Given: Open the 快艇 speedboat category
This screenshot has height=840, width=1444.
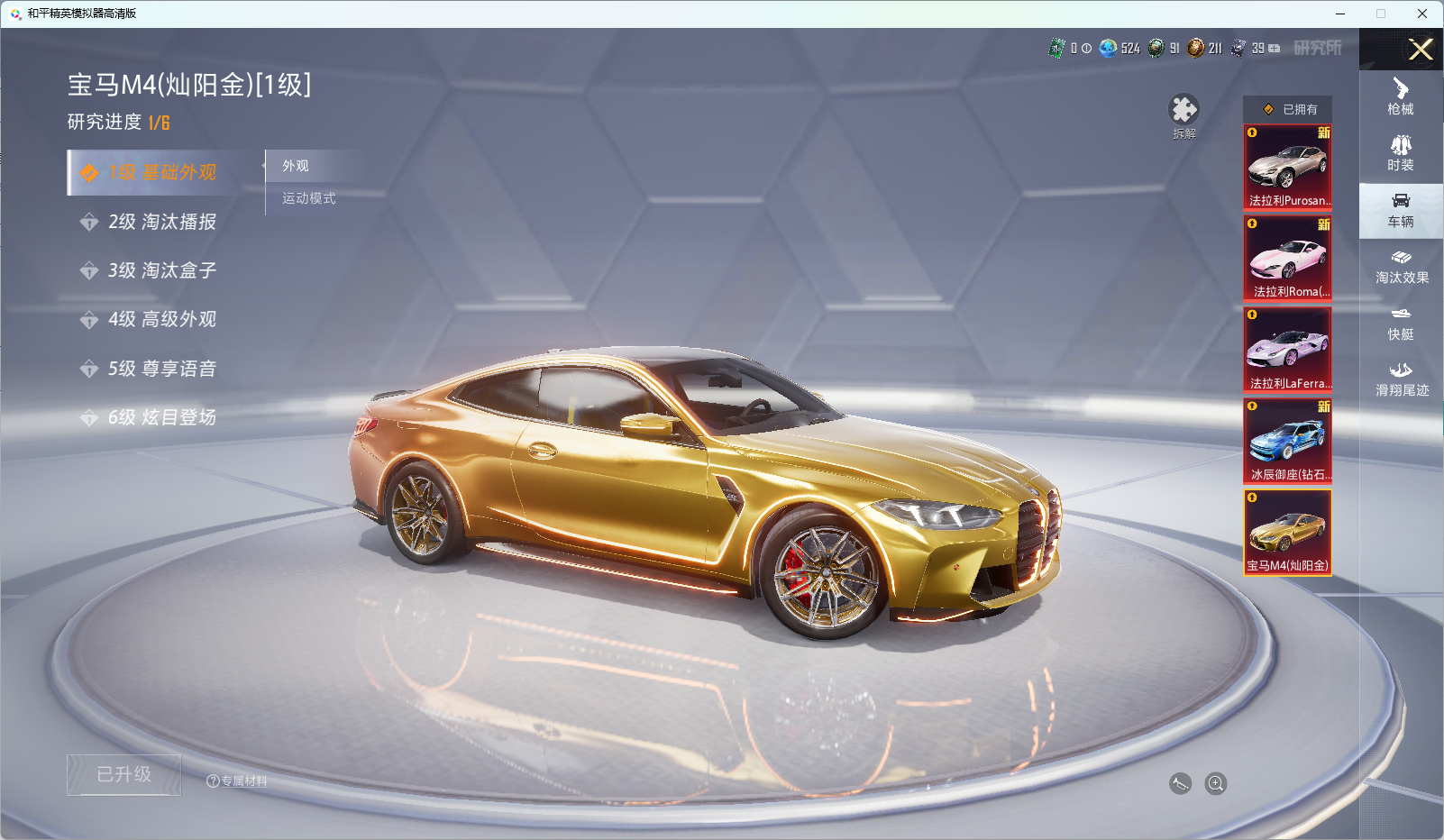Looking at the screenshot, I should tap(1400, 324).
